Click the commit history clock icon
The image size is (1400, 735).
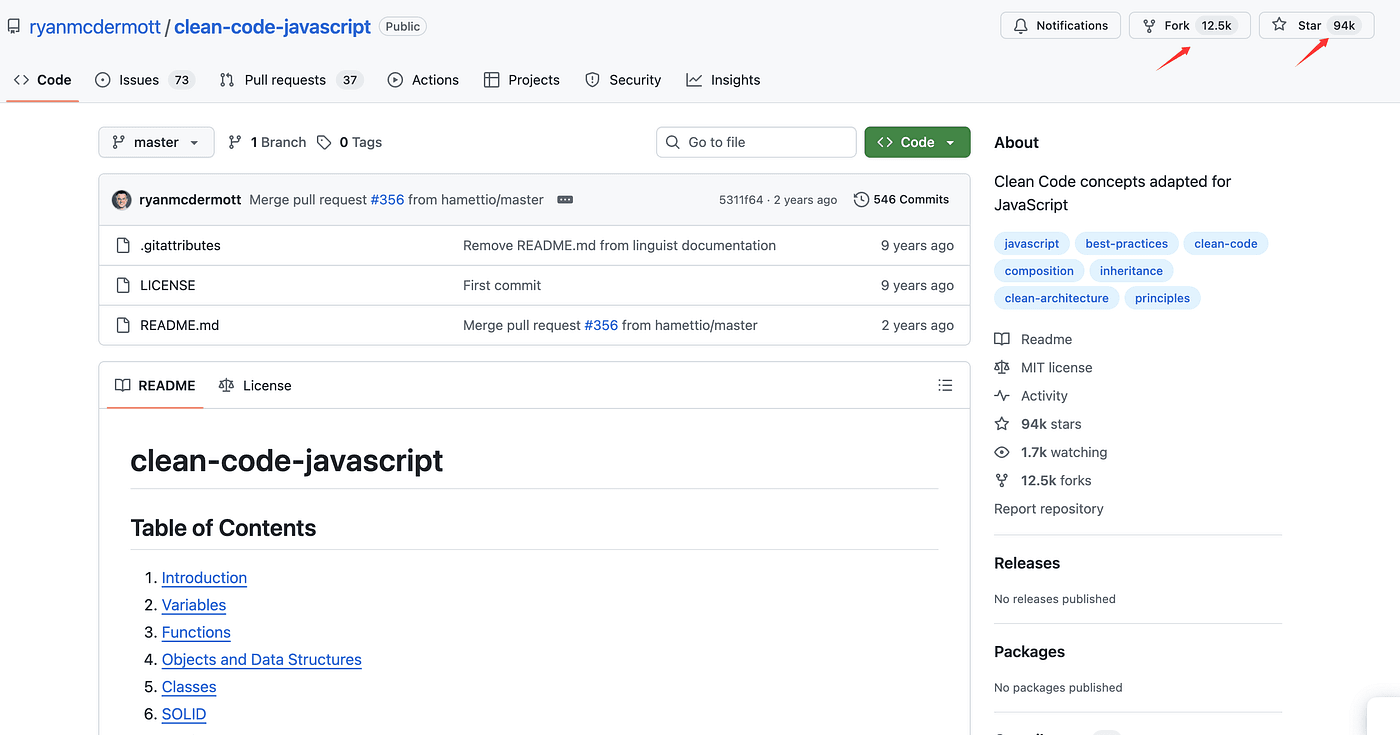pyautogui.click(x=861, y=200)
